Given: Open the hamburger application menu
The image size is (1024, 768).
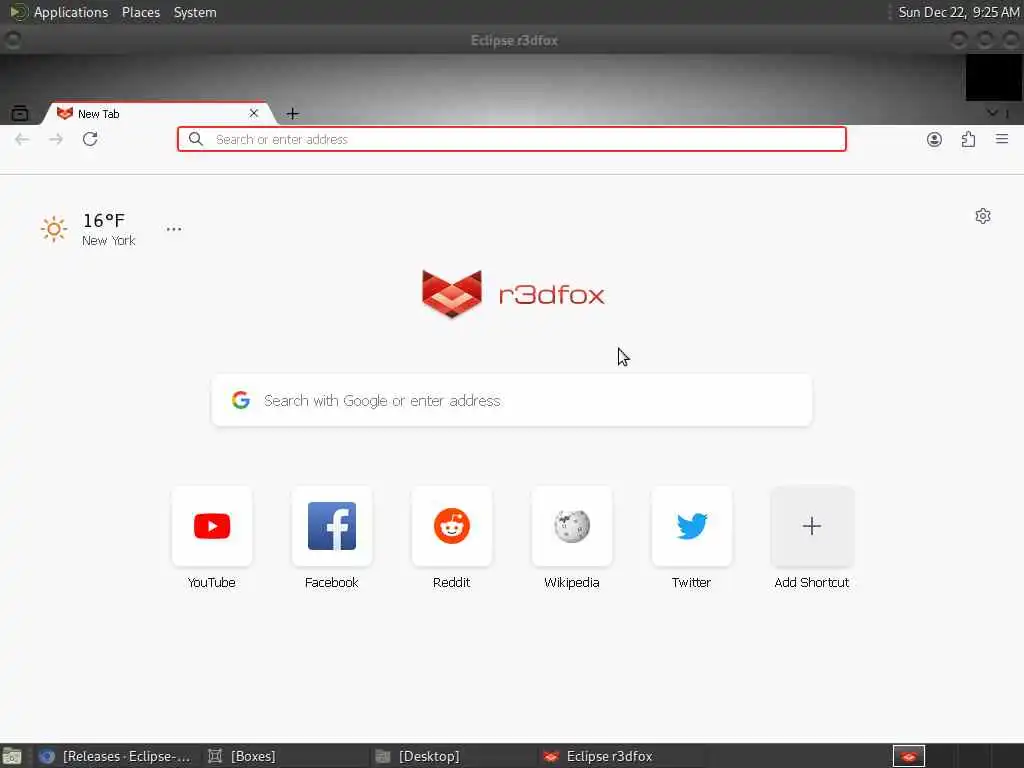Looking at the screenshot, I should pyautogui.click(x=1002, y=139).
